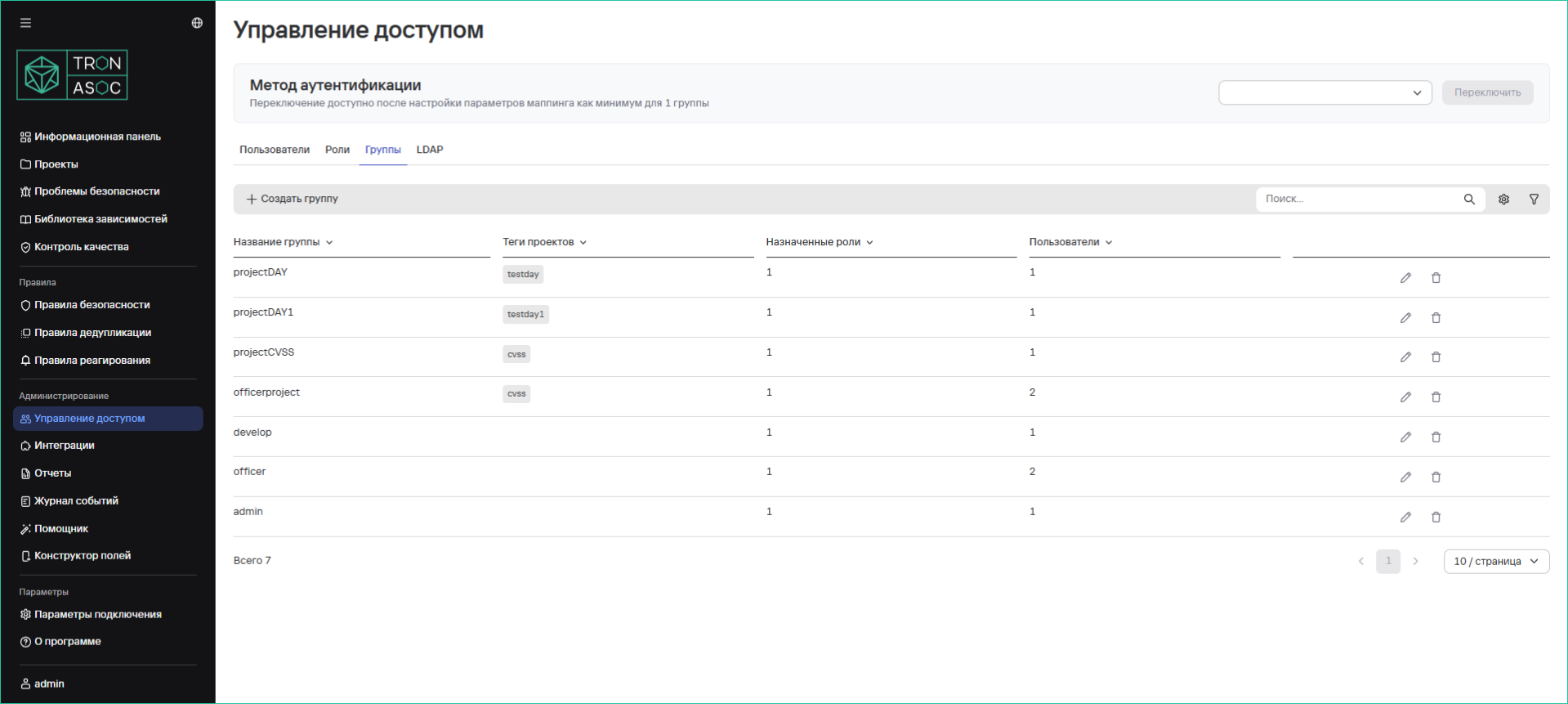Screen dimensions: 1568x704
Task: Click the Создать группу button
Action: click(293, 199)
